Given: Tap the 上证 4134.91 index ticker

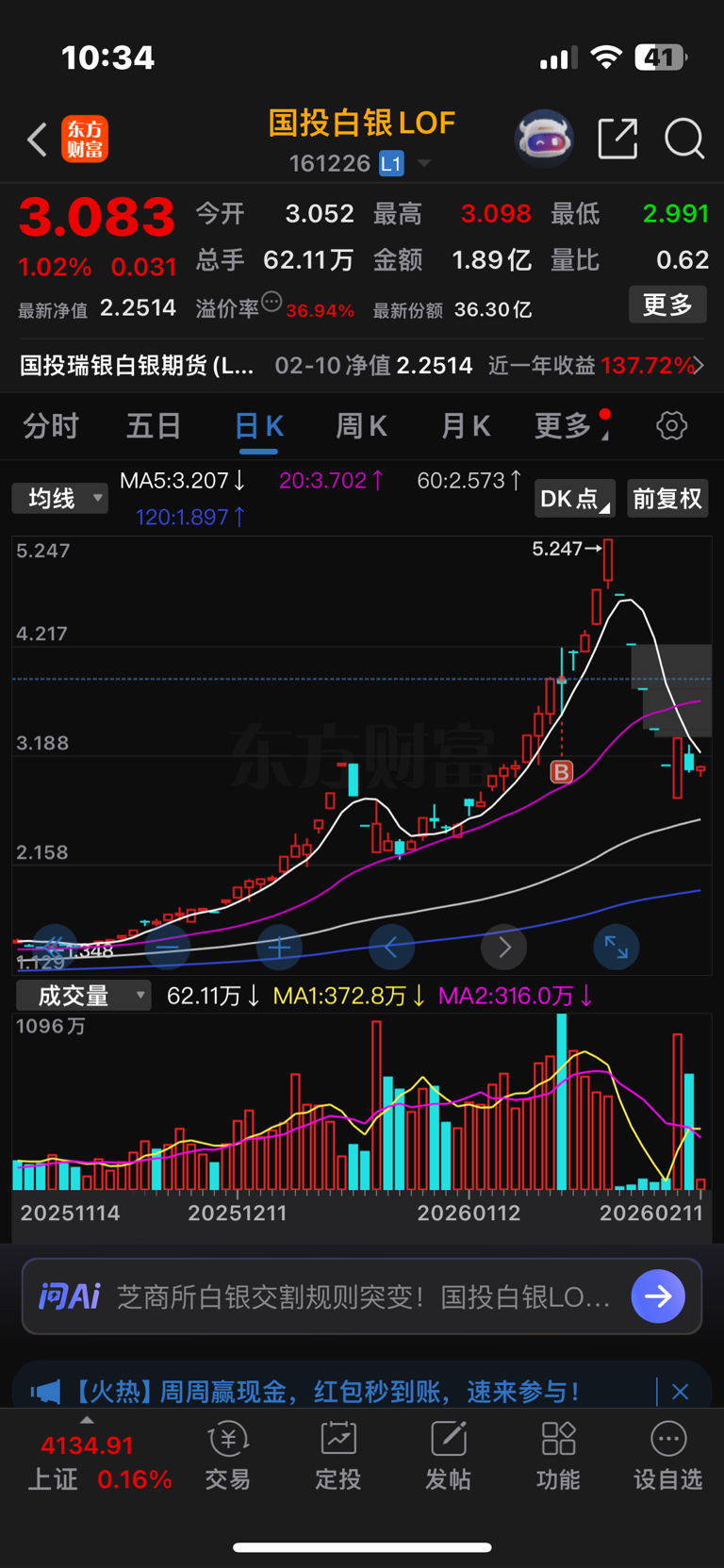Looking at the screenshot, I should point(99,1462).
